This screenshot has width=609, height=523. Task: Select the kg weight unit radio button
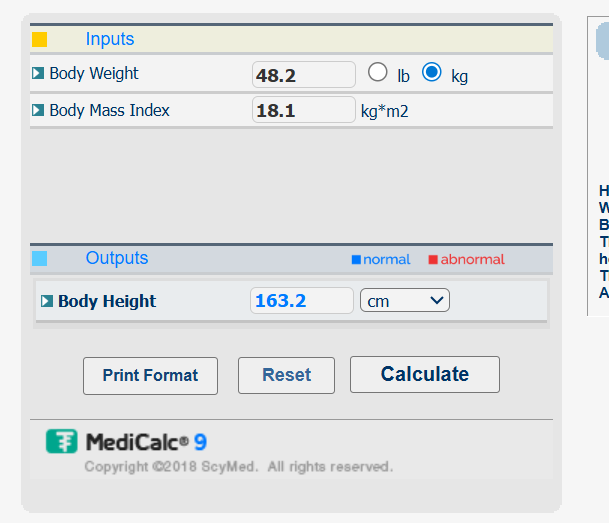point(431,72)
